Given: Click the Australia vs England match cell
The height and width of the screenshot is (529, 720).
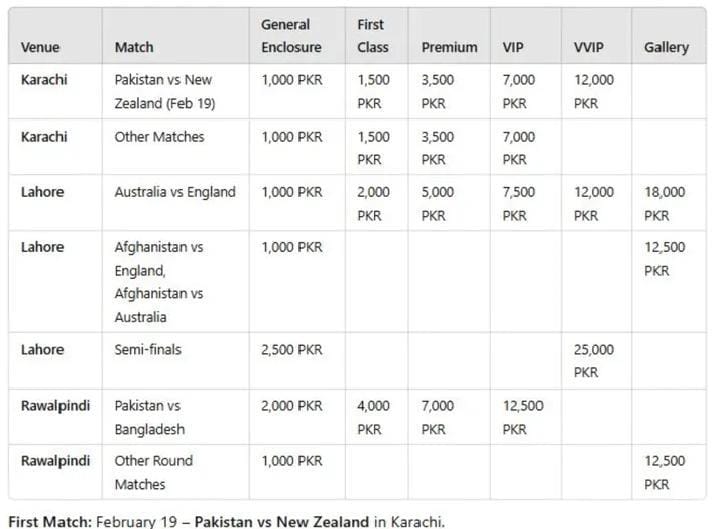Looking at the screenshot, I should [x=175, y=192].
